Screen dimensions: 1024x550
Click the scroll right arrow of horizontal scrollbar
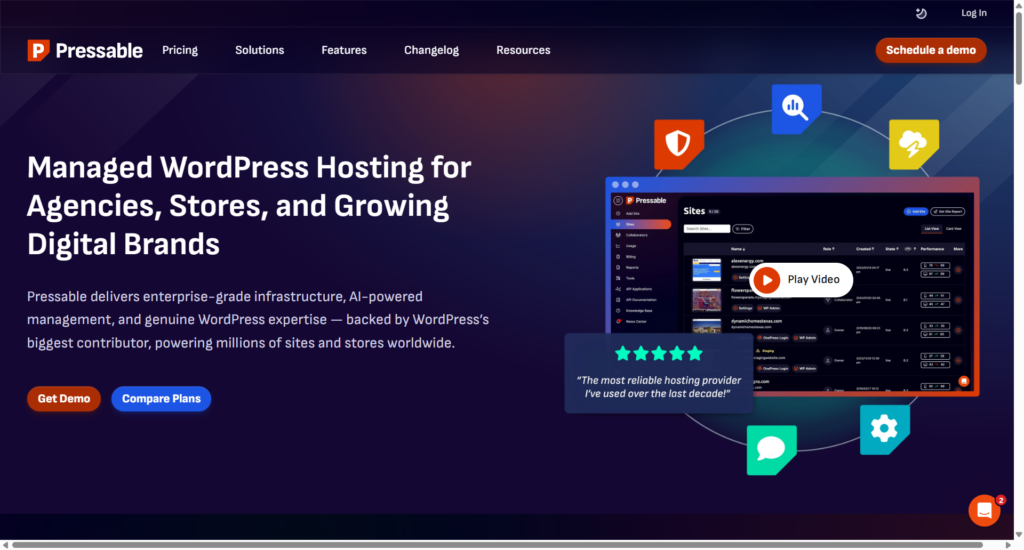pyautogui.click(x=1008, y=545)
